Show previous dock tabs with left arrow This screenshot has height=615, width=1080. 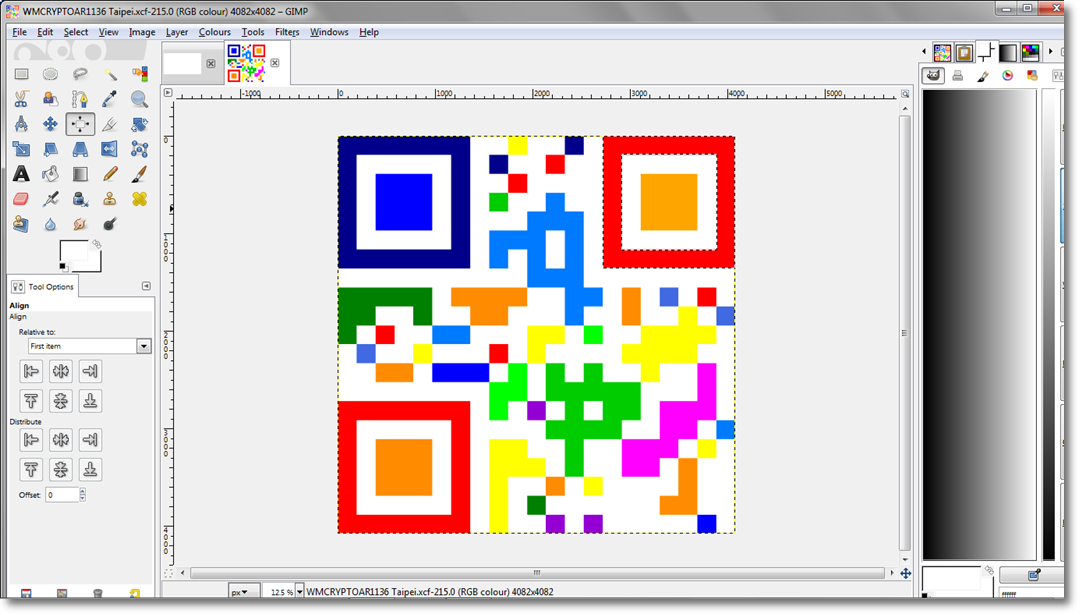tap(924, 52)
